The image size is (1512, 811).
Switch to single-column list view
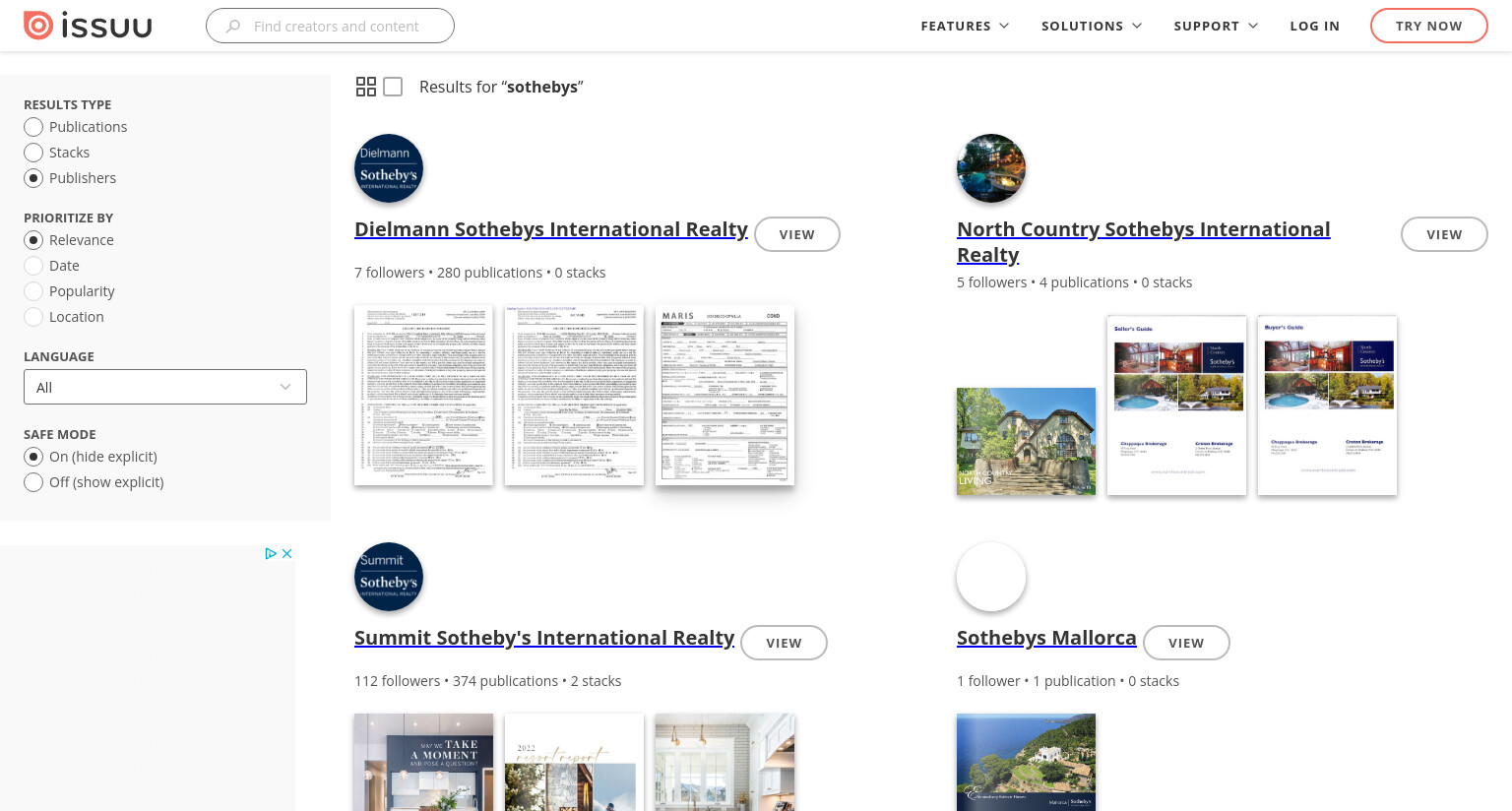pos(393,87)
